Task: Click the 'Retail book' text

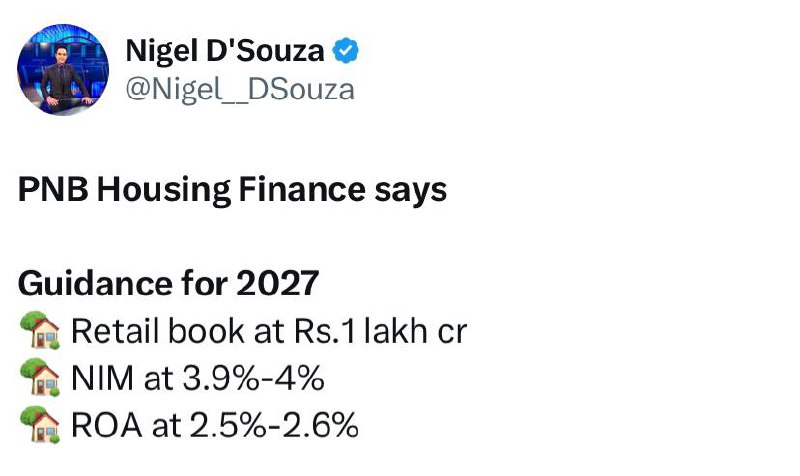Action: tap(158, 331)
